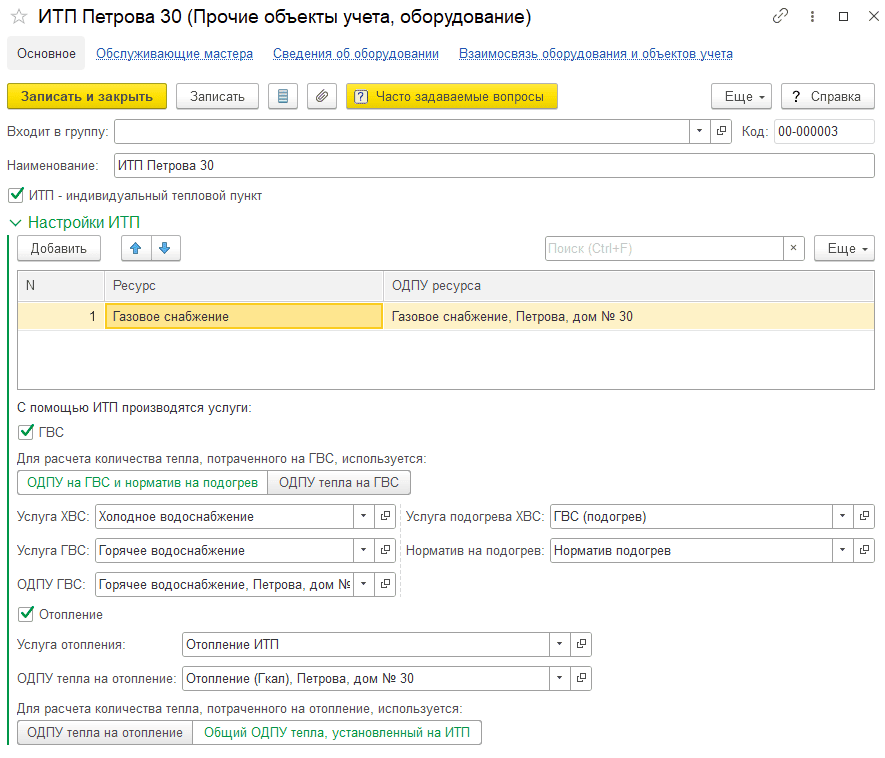Switch to Сведения об оборудовании tab
Image resolution: width=885 pixels, height=758 pixels.
click(356, 54)
